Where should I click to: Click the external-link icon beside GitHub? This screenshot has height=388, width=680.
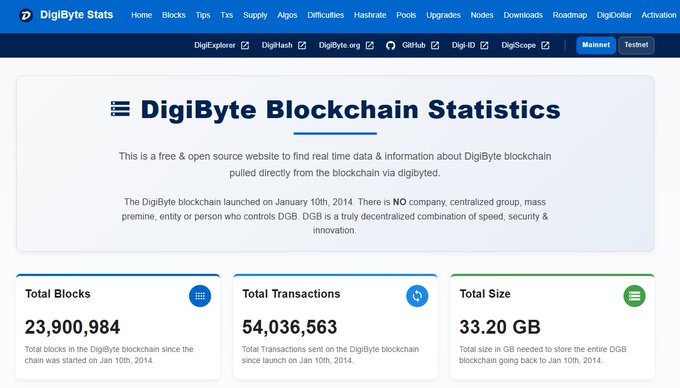tap(435, 45)
